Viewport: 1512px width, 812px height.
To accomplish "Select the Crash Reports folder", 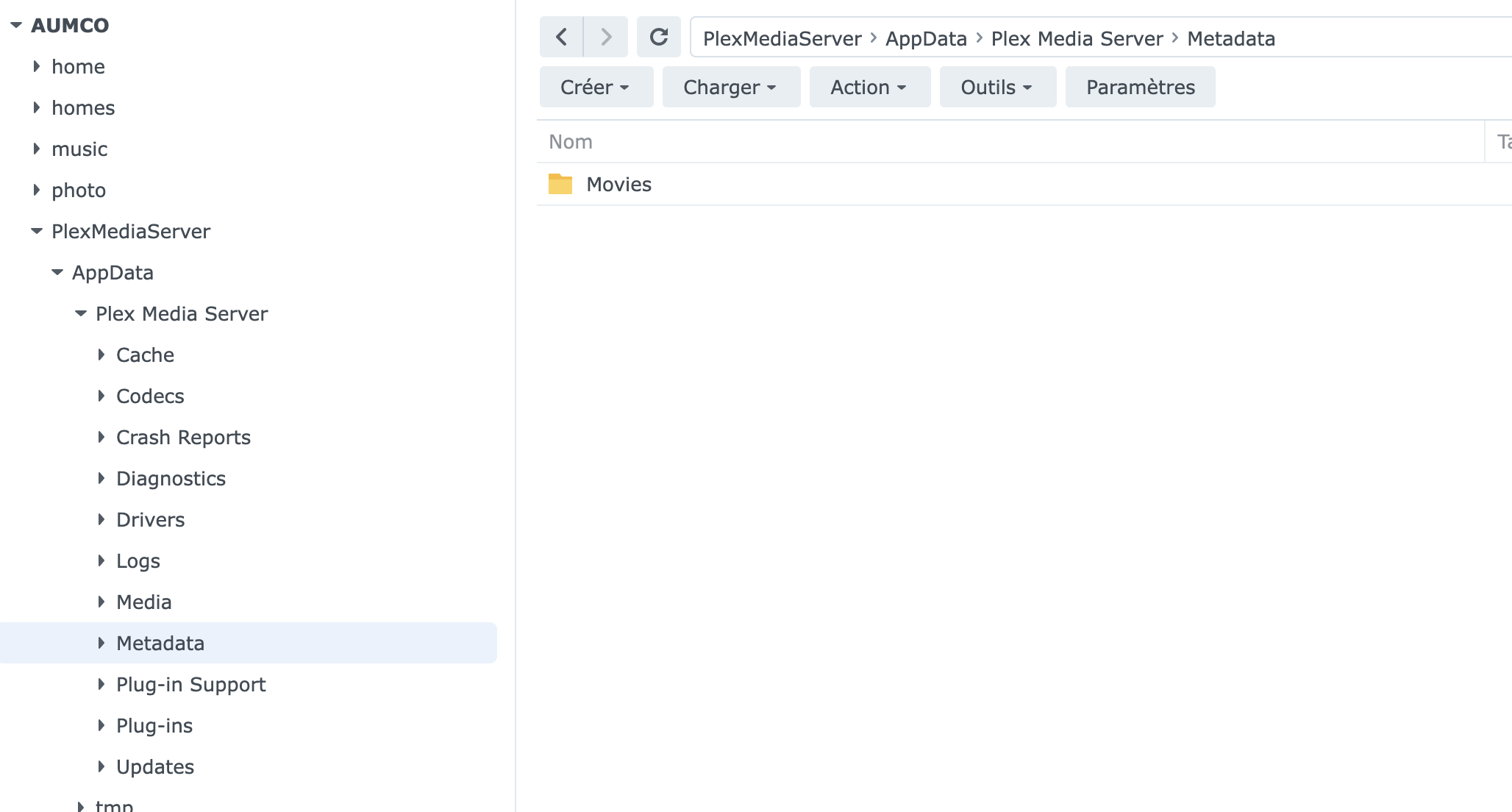I will tap(183, 437).
